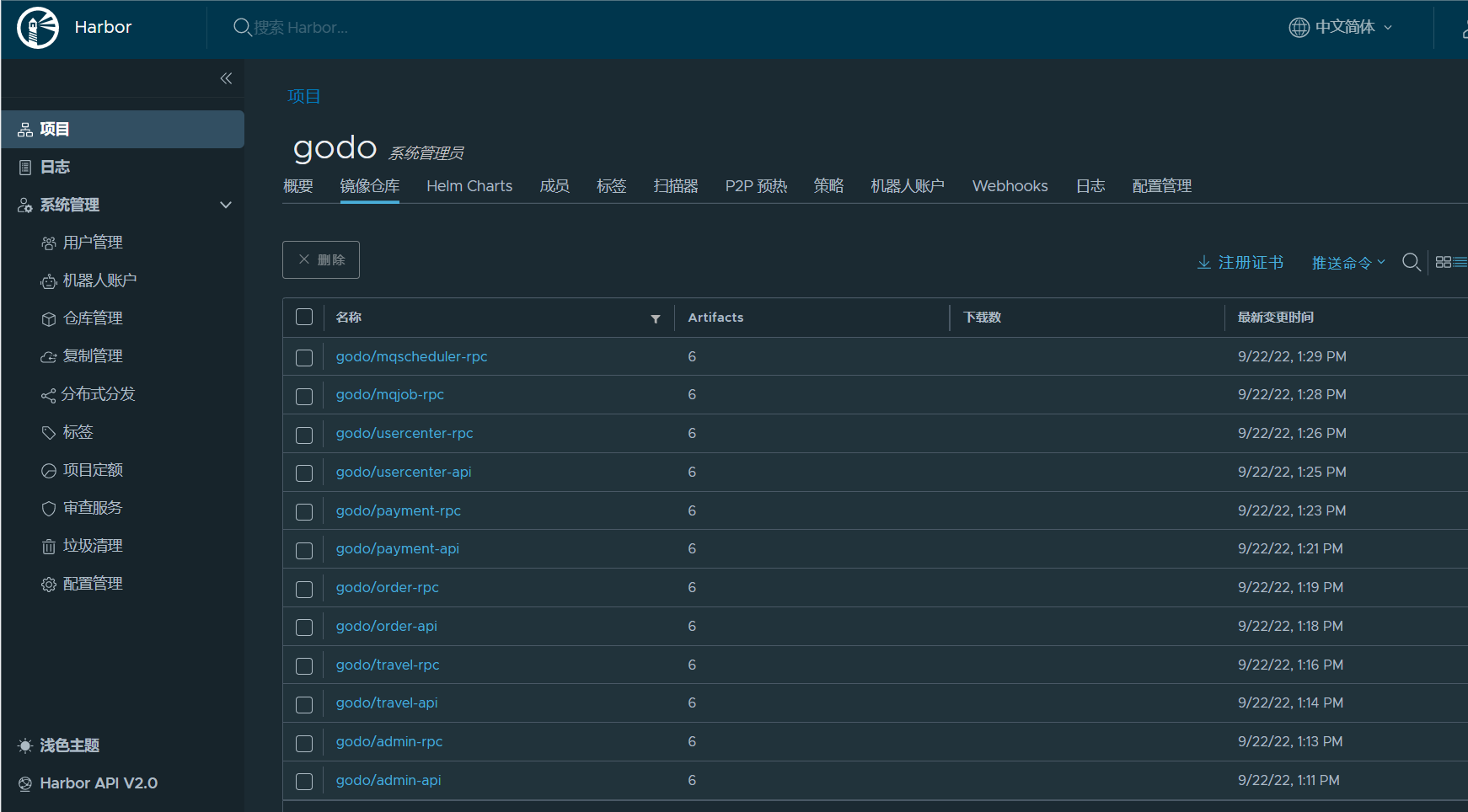Open the 中文简体 language dropdown
The height and width of the screenshot is (812, 1468).
[x=1341, y=27]
